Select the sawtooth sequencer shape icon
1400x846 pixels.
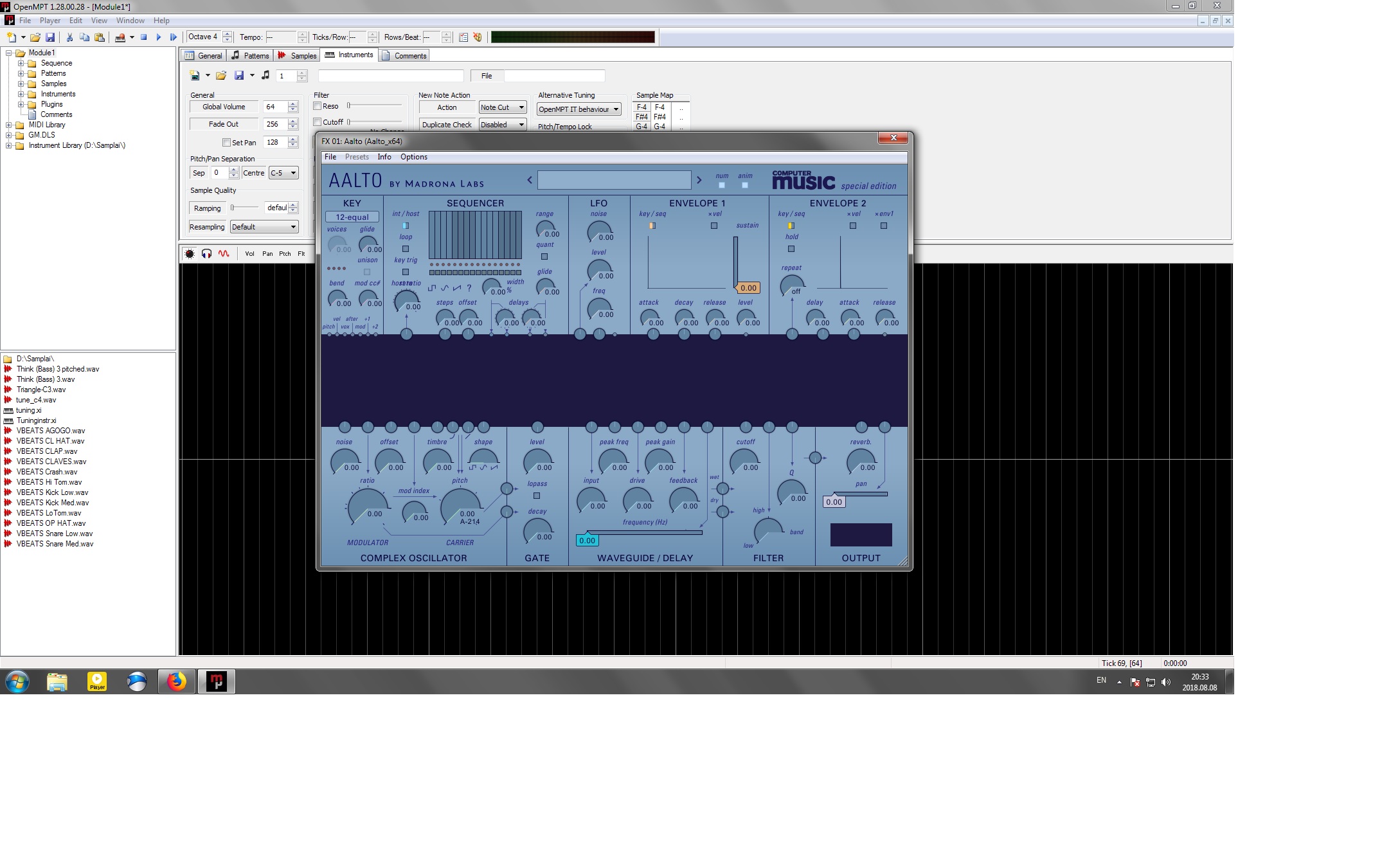tap(457, 287)
